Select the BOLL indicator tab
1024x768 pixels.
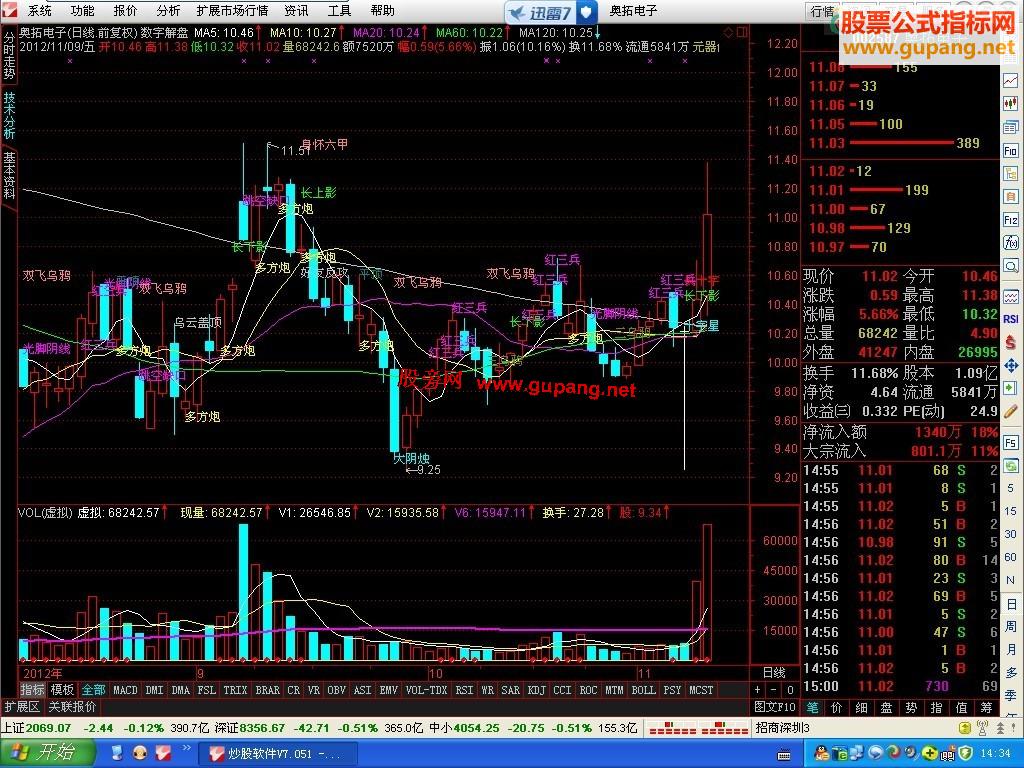[643, 690]
